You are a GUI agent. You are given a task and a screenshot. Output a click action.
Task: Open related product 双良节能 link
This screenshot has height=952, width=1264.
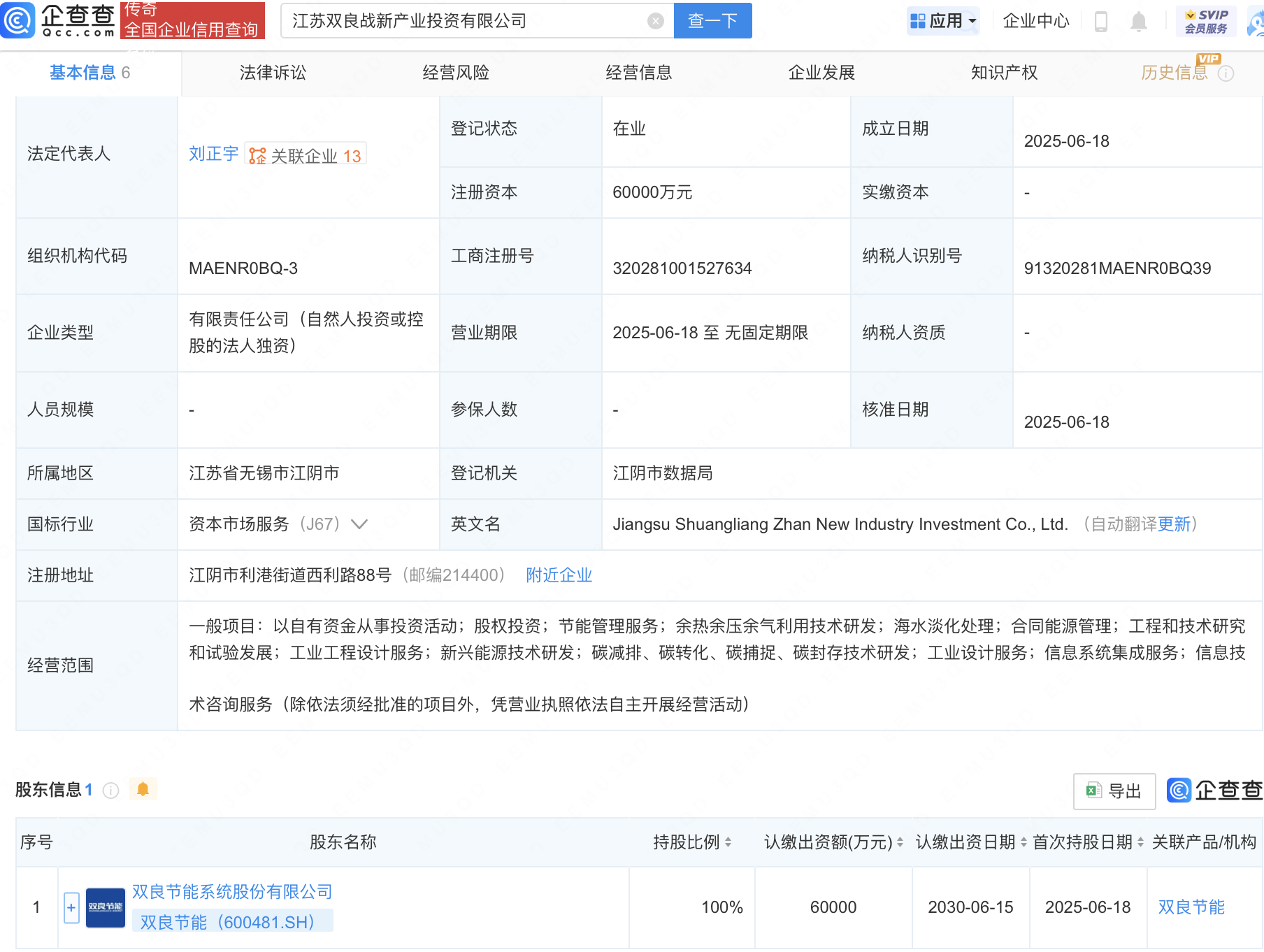1191,907
